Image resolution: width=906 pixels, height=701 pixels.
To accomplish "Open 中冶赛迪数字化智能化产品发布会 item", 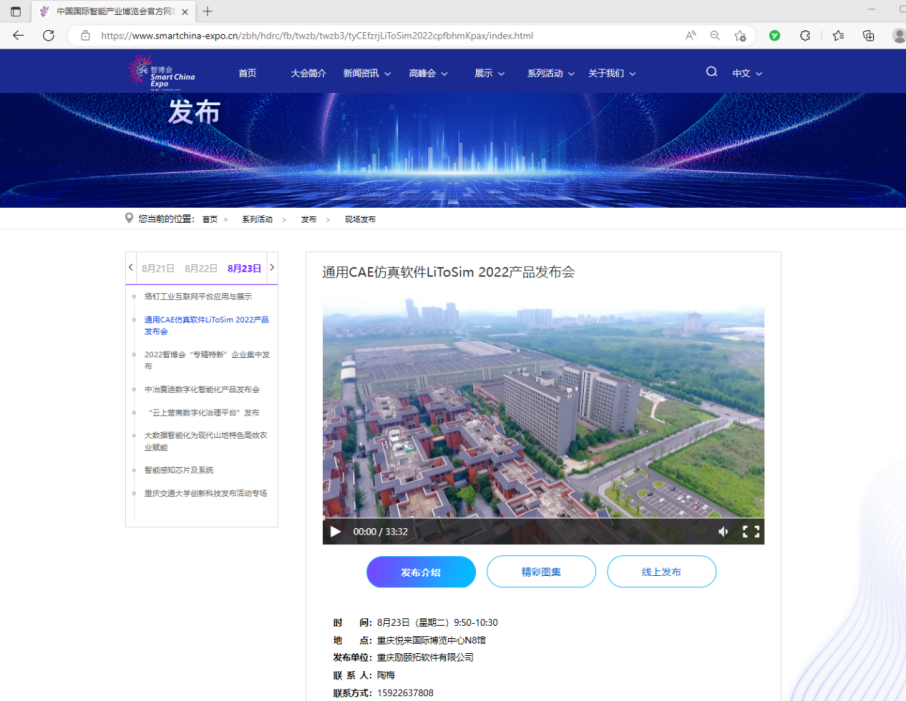I will (x=202, y=390).
